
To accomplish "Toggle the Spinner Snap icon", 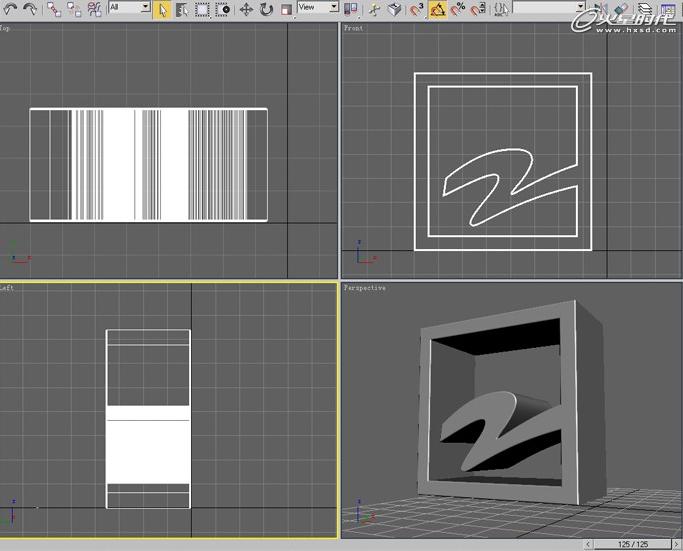I will 478,10.
